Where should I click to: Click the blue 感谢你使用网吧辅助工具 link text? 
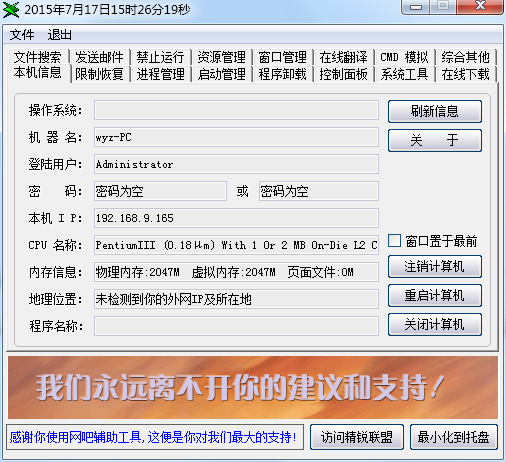[153, 437]
